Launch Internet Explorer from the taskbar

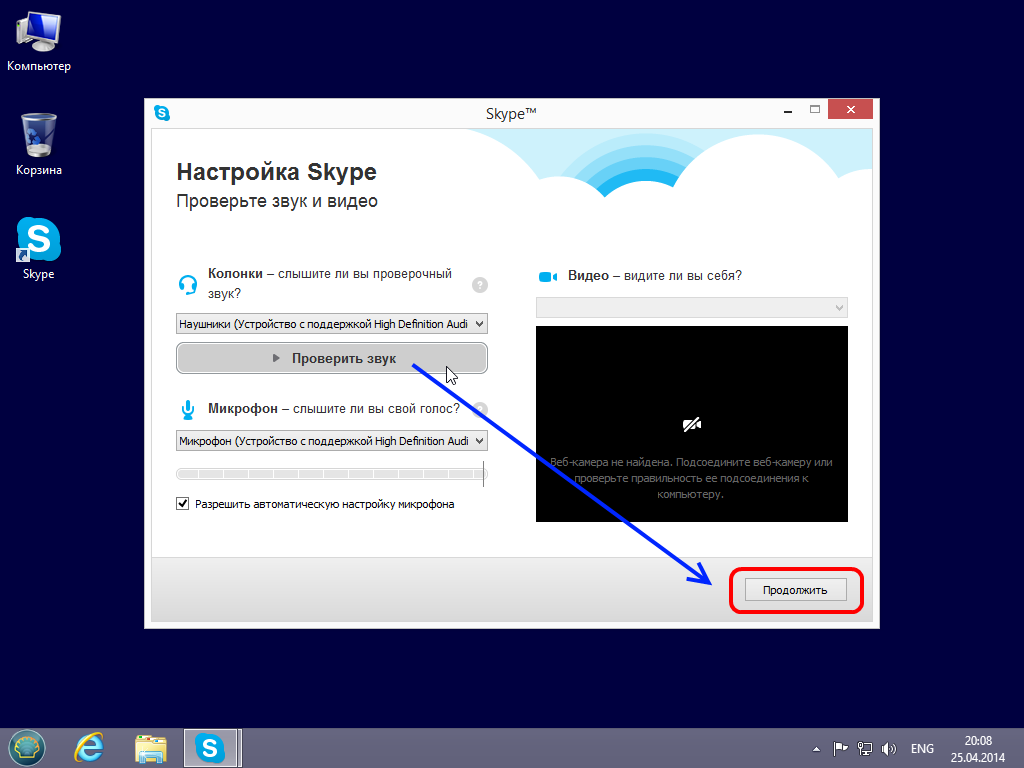pos(89,748)
